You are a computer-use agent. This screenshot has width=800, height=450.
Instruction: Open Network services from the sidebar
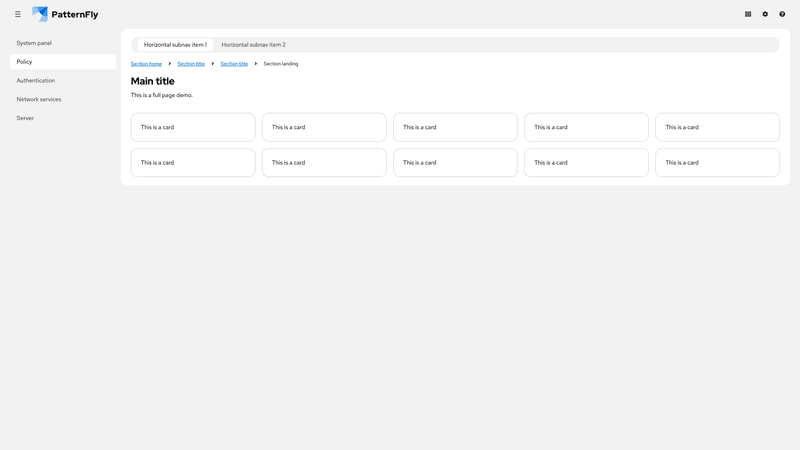click(x=39, y=99)
